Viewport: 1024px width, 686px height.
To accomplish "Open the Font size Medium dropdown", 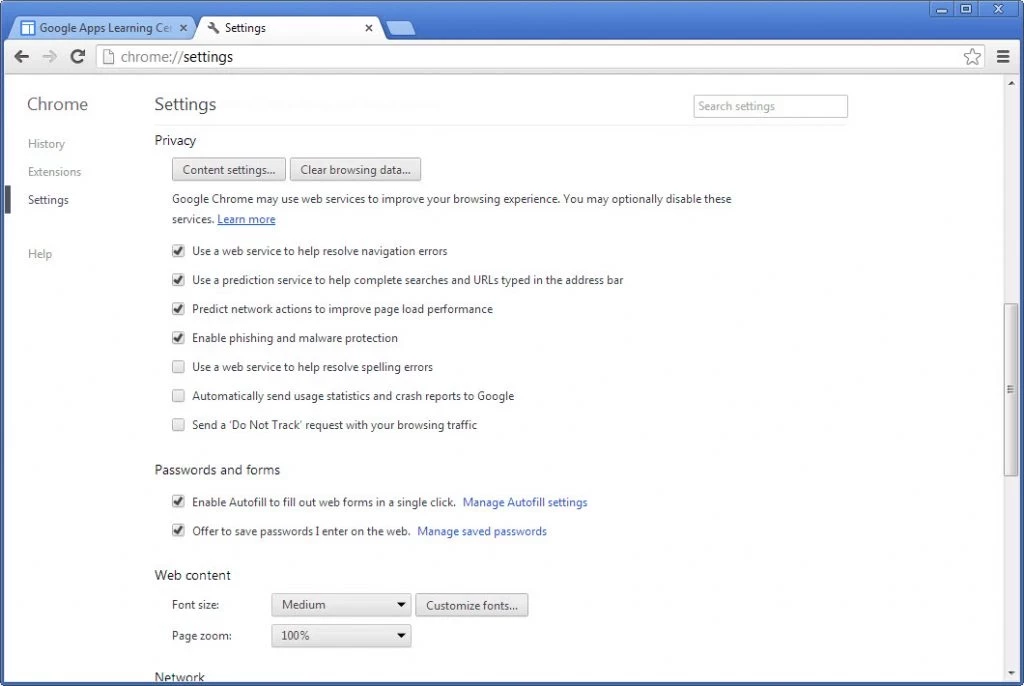I will (x=341, y=605).
